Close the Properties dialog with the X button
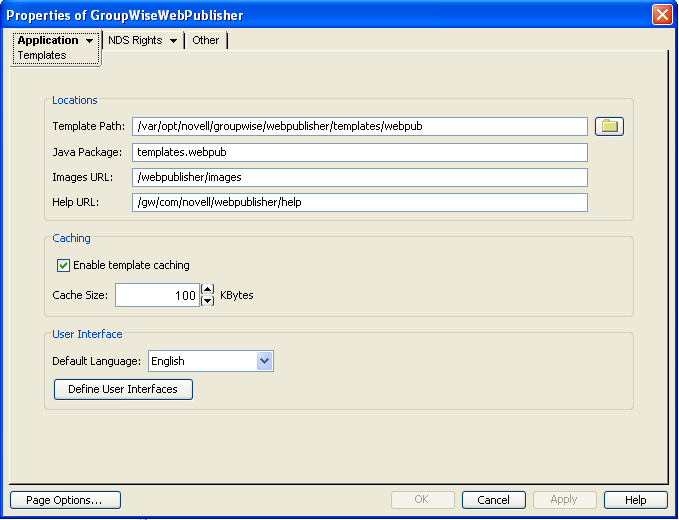679x520 pixels. (661, 15)
